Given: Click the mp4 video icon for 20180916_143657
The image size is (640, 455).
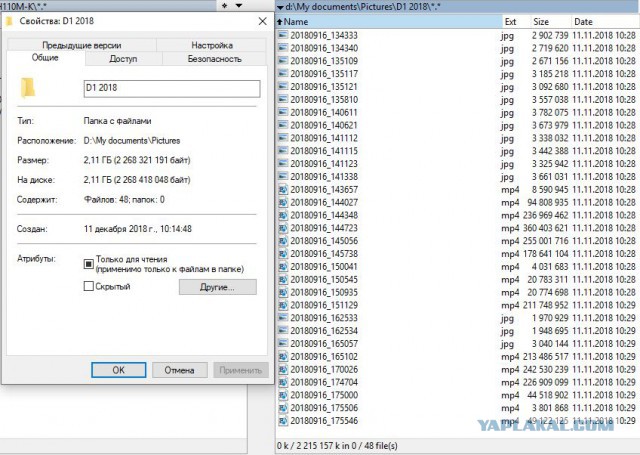Looking at the screenshot, I should point(283,189).
